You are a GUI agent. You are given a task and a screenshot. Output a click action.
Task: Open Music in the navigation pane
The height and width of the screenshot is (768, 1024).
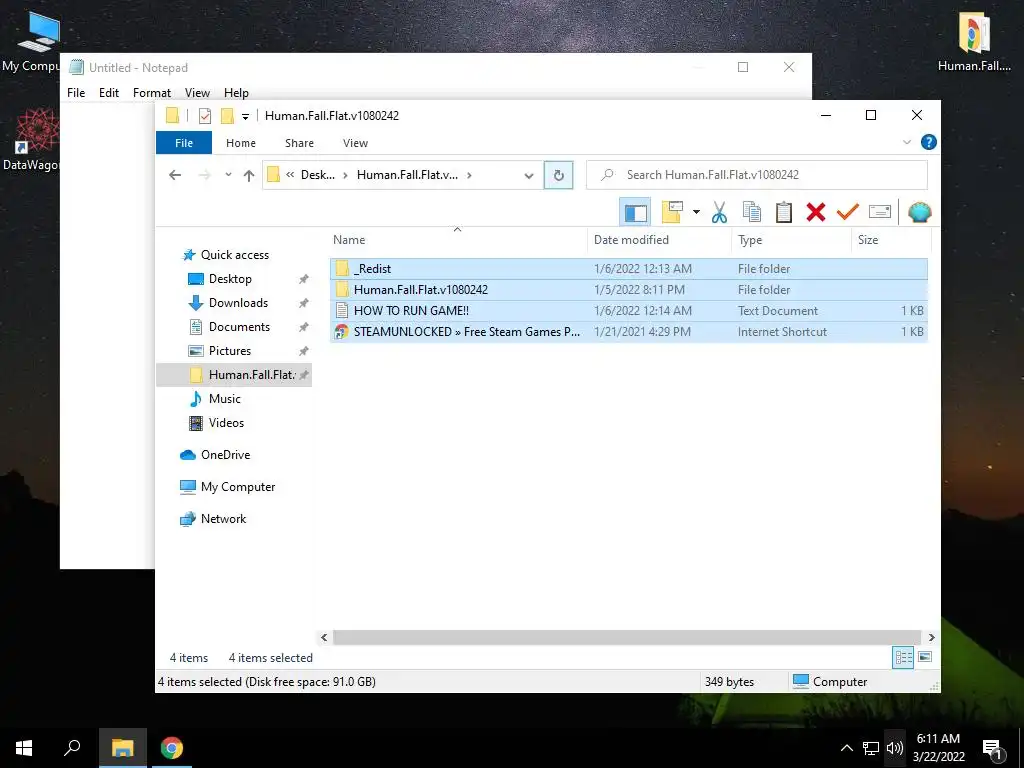click(224, 399)
